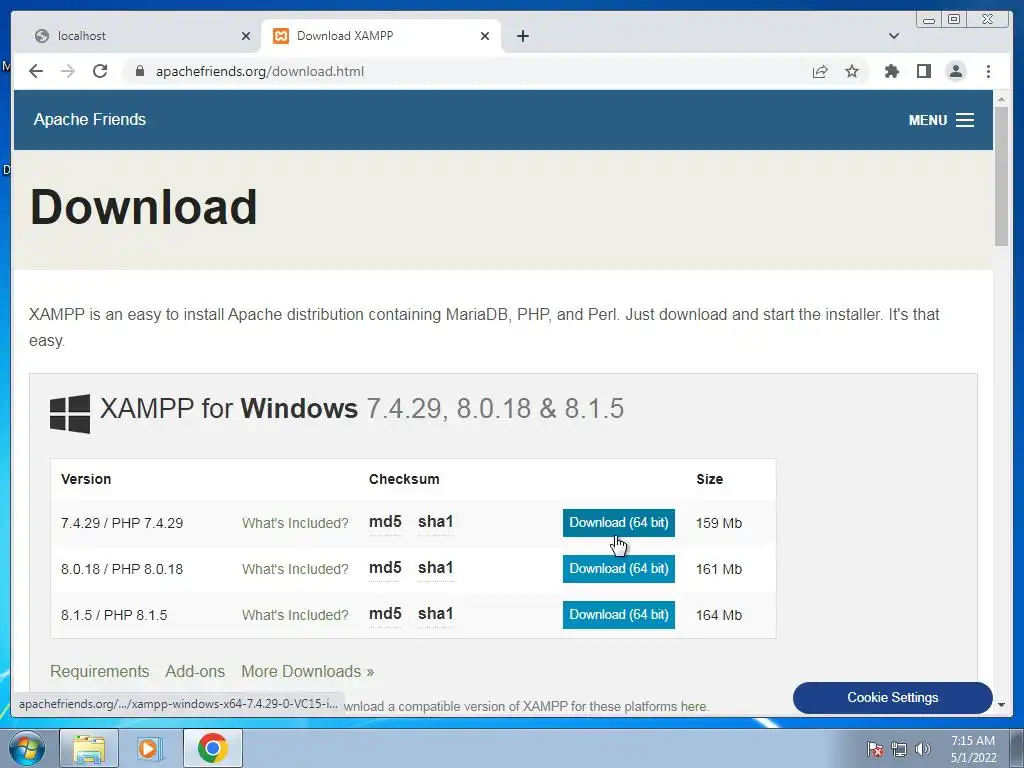
Task: Open What's Included for 7.4.29
Action: pos(295,523)
